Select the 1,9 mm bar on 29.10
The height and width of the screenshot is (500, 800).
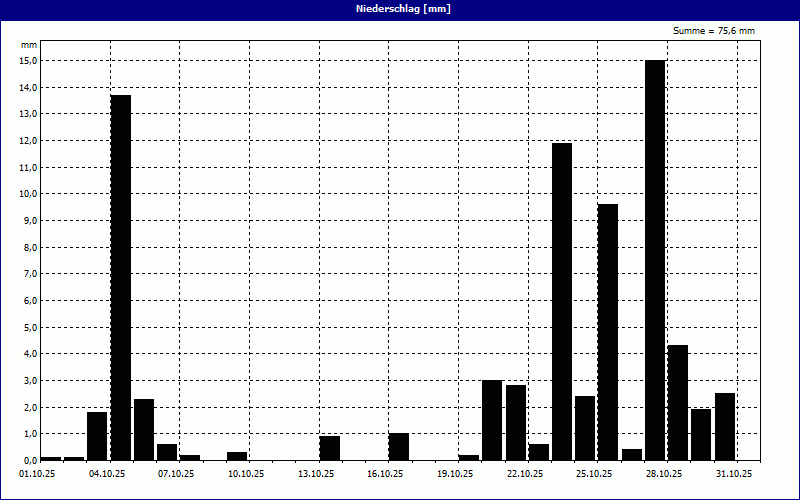tap(701, 435)
